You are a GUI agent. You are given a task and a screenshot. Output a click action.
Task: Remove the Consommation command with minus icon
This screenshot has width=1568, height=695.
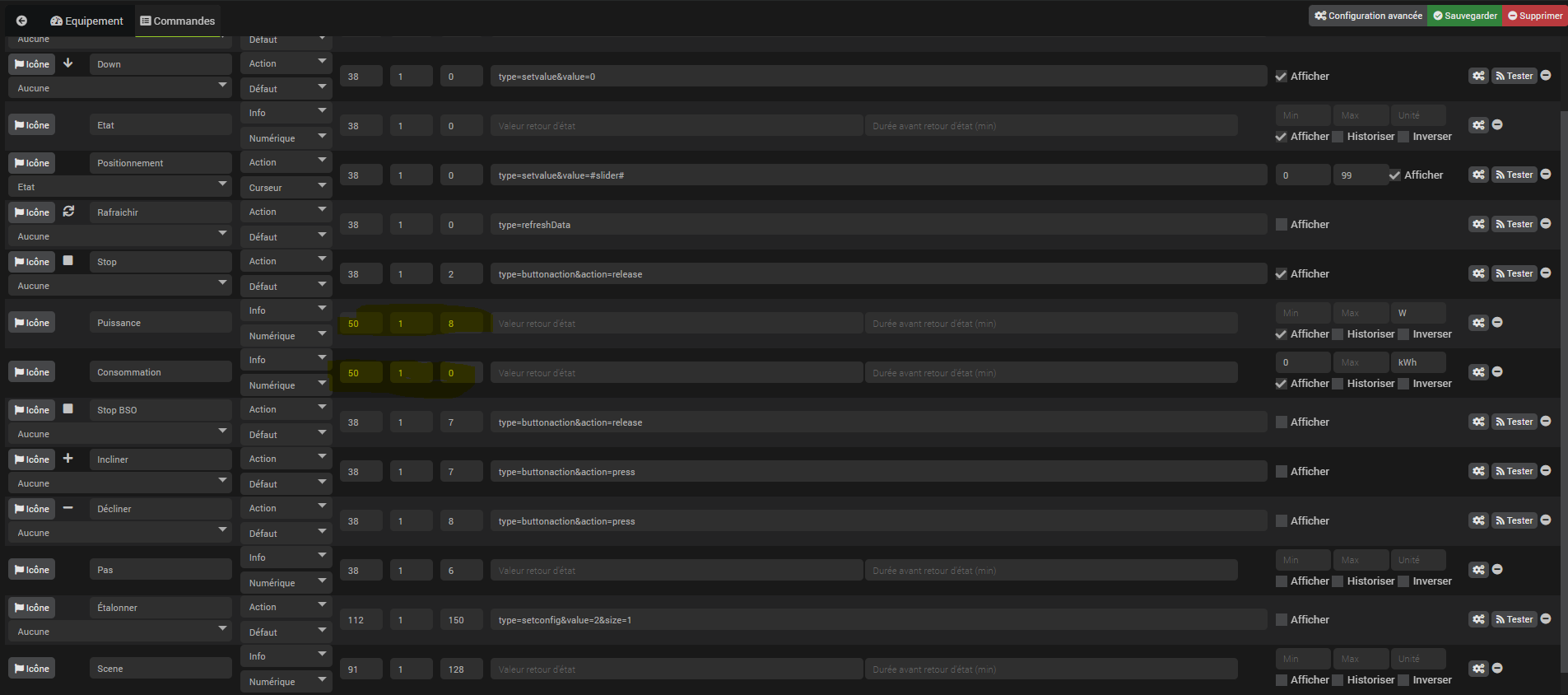click(1497, 371)
